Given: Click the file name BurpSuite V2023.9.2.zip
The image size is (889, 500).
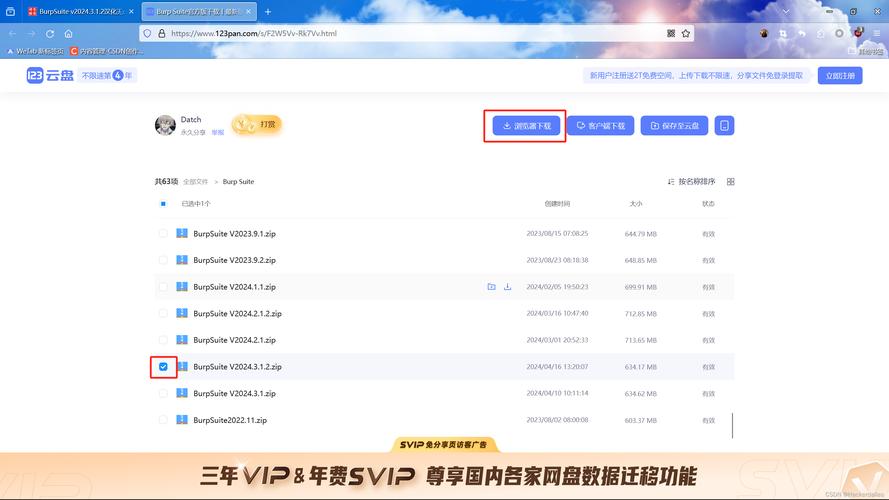Looking at the screenshot, I should click(x=234, y=260).
